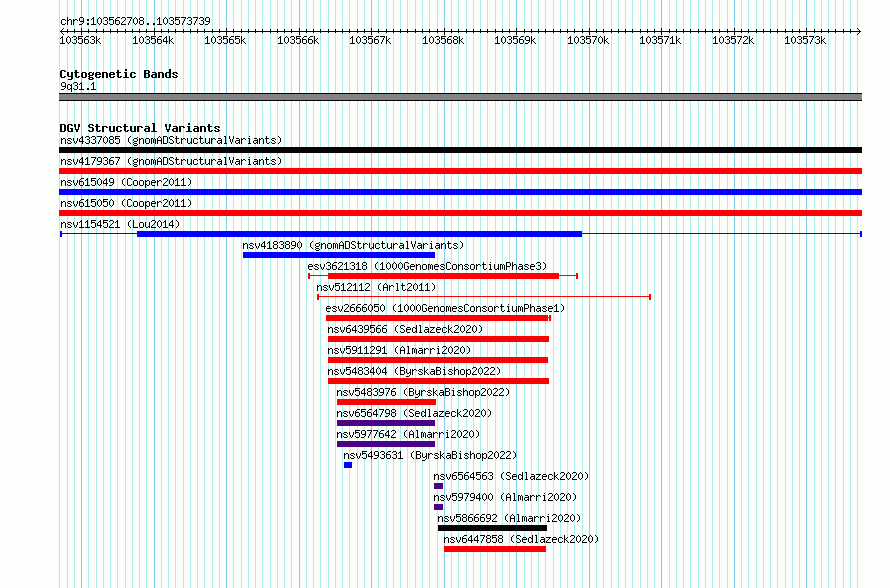Open nsv615050 (Cooper2011) label

click(126, 203)
